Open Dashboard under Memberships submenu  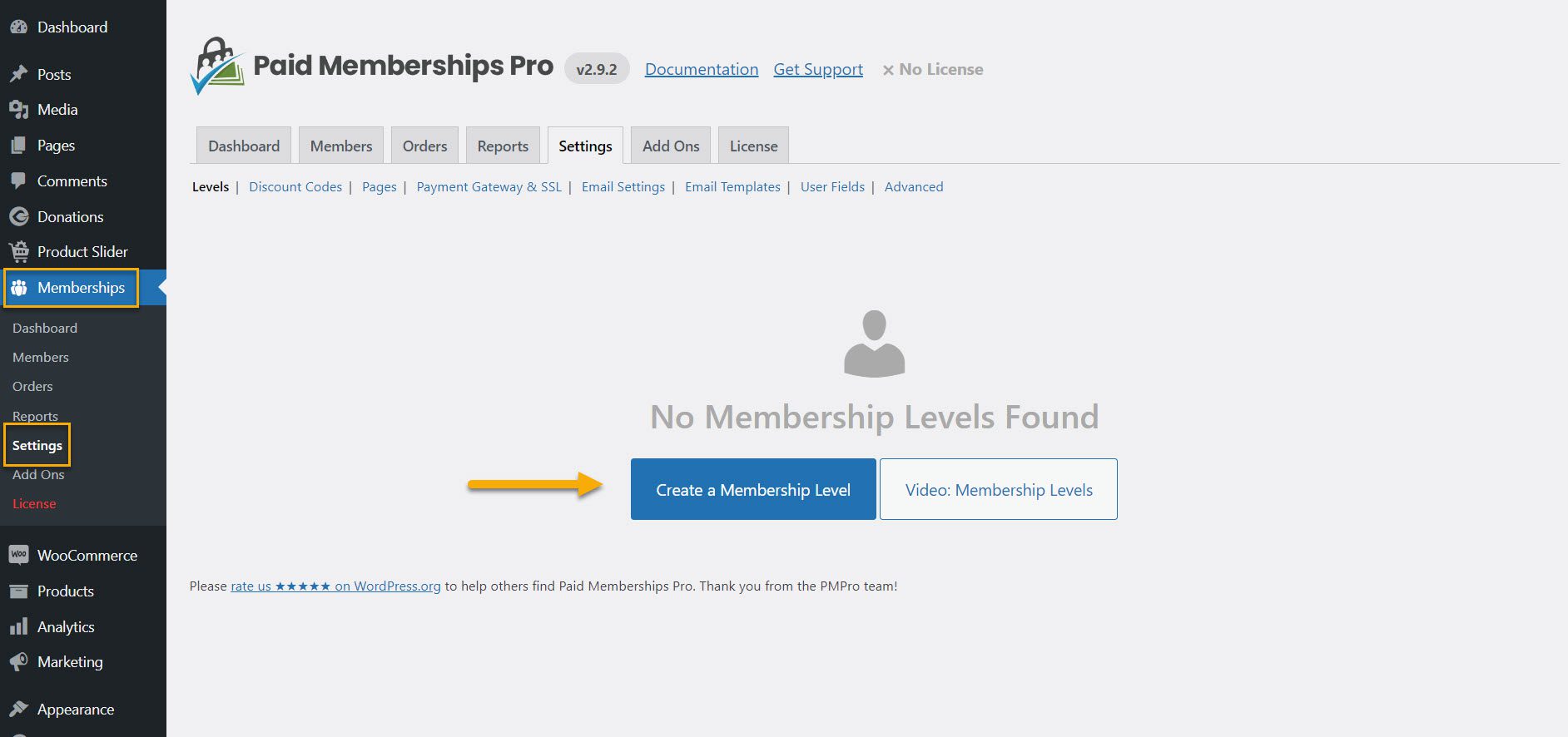coord(45,328)
